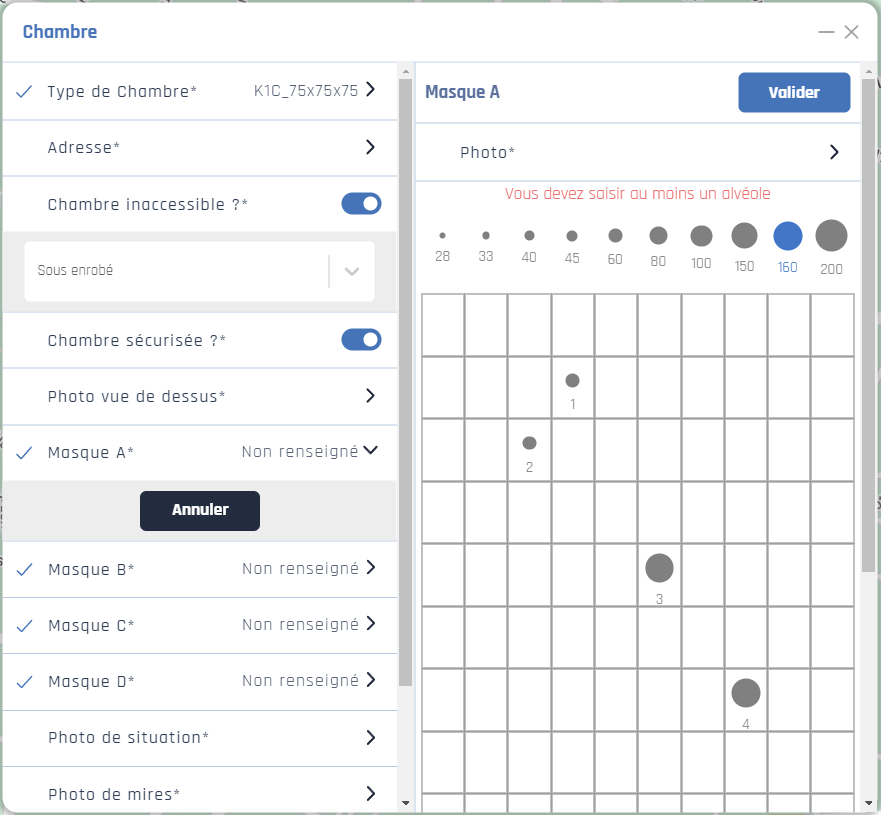Toggle the Chambre inaccessible switch
This screenshot has width=881, height=815.
pos(361,204)
